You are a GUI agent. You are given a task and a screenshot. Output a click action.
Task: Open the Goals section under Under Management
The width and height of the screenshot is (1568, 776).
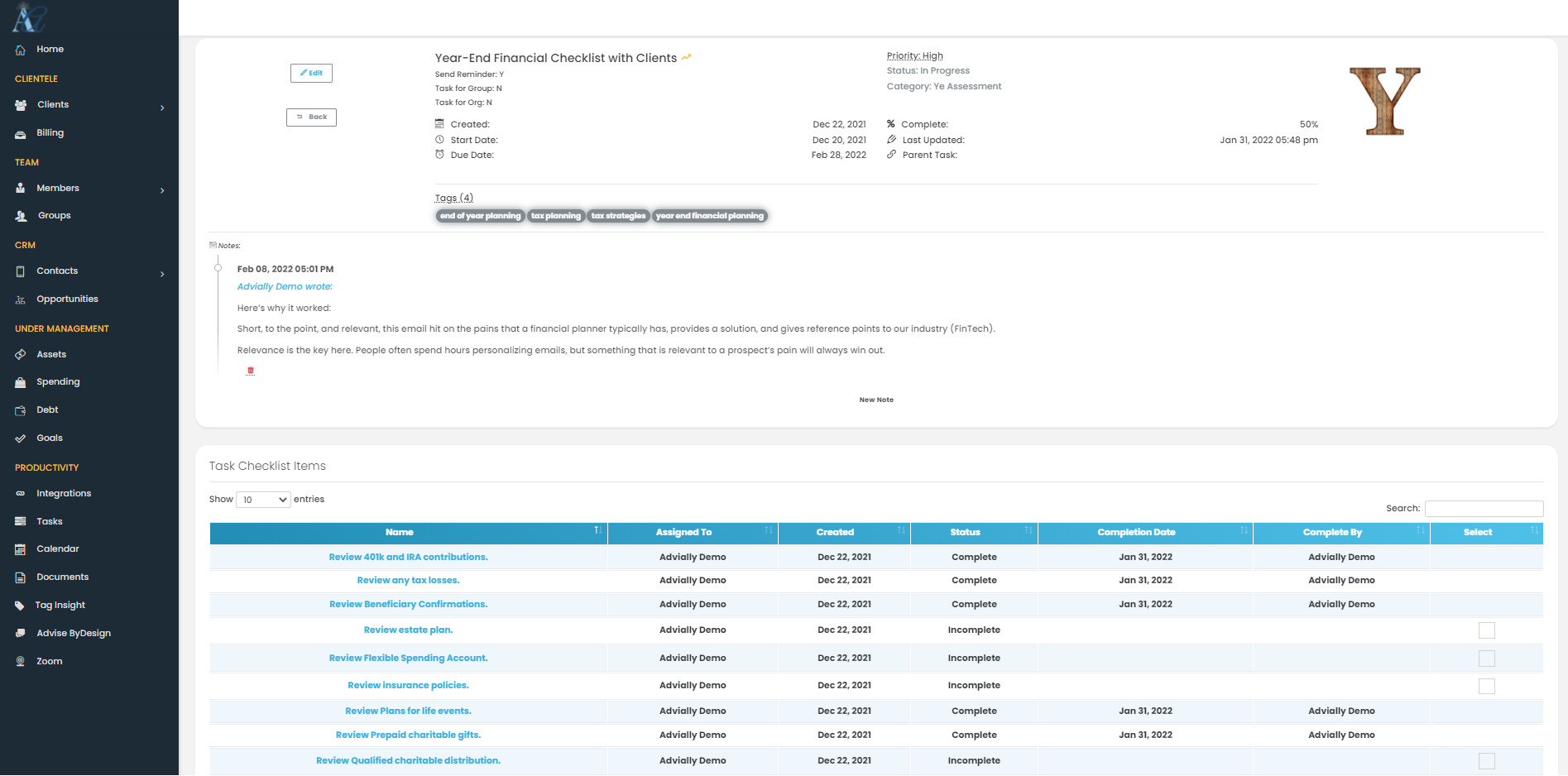48,438
